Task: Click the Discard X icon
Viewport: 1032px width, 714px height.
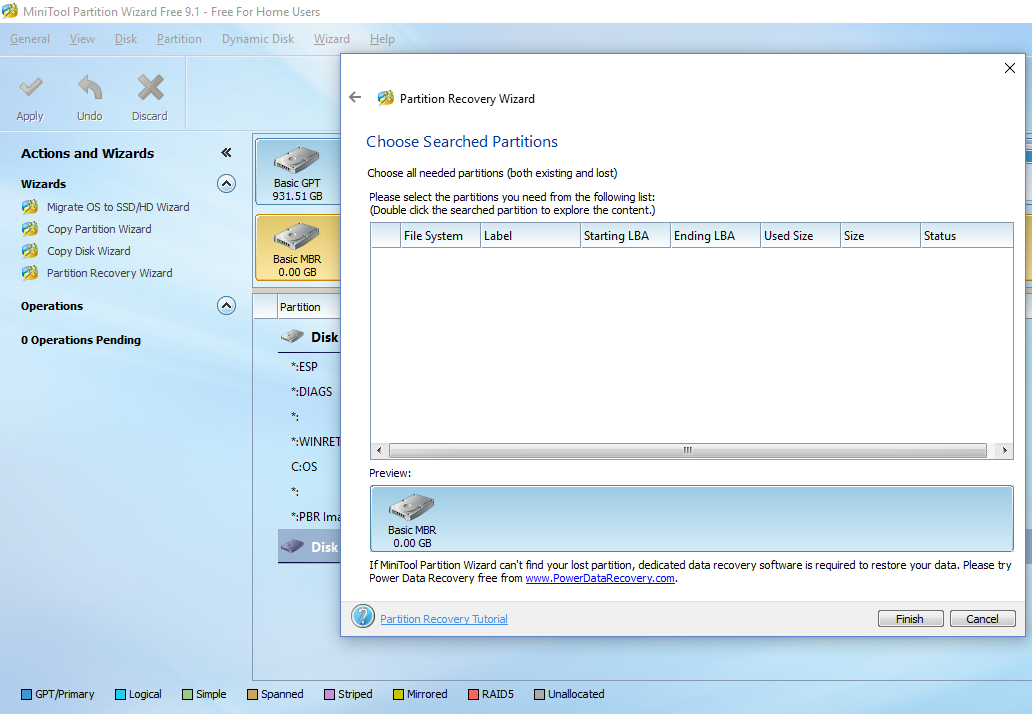Action: (150, 88)
